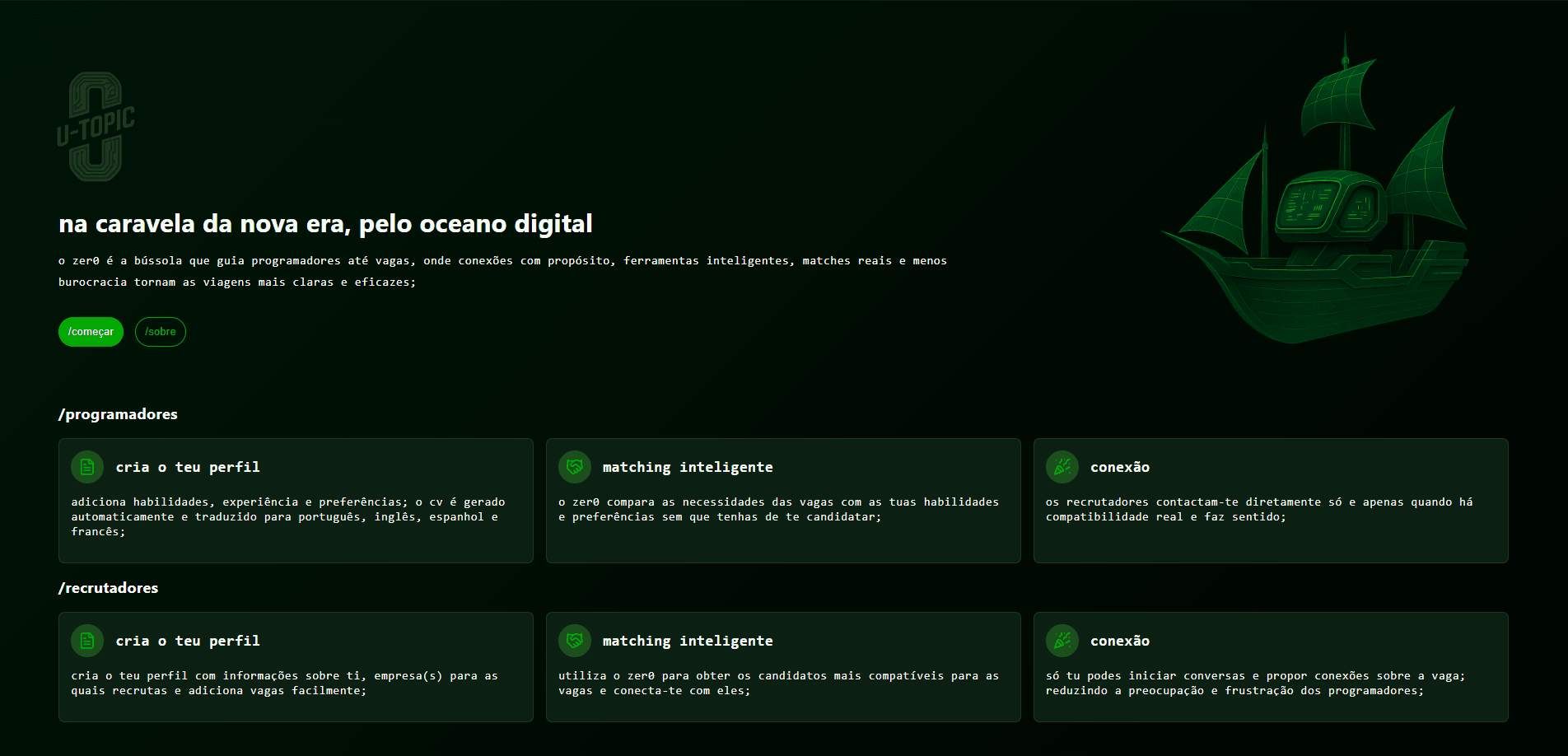Click the U-TOPIC logo
1568x756 pixels.
coord(96,127)
